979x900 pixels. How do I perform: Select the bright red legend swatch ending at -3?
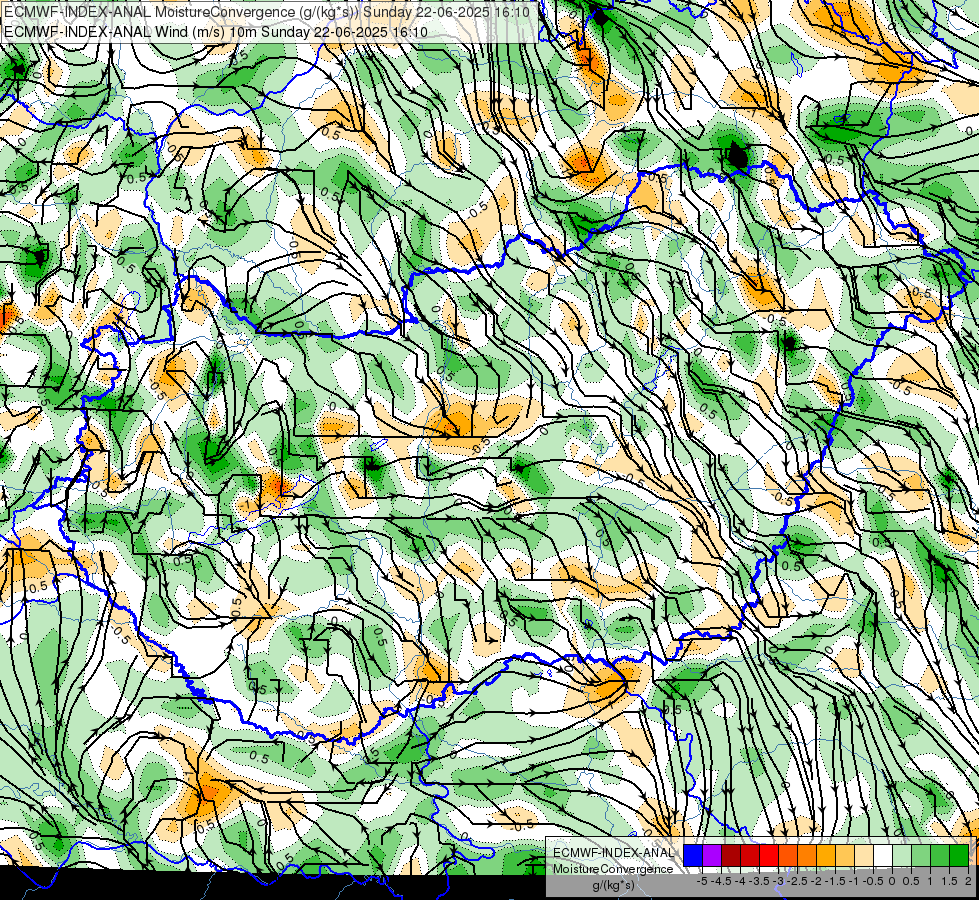click(x=769, y=856)
